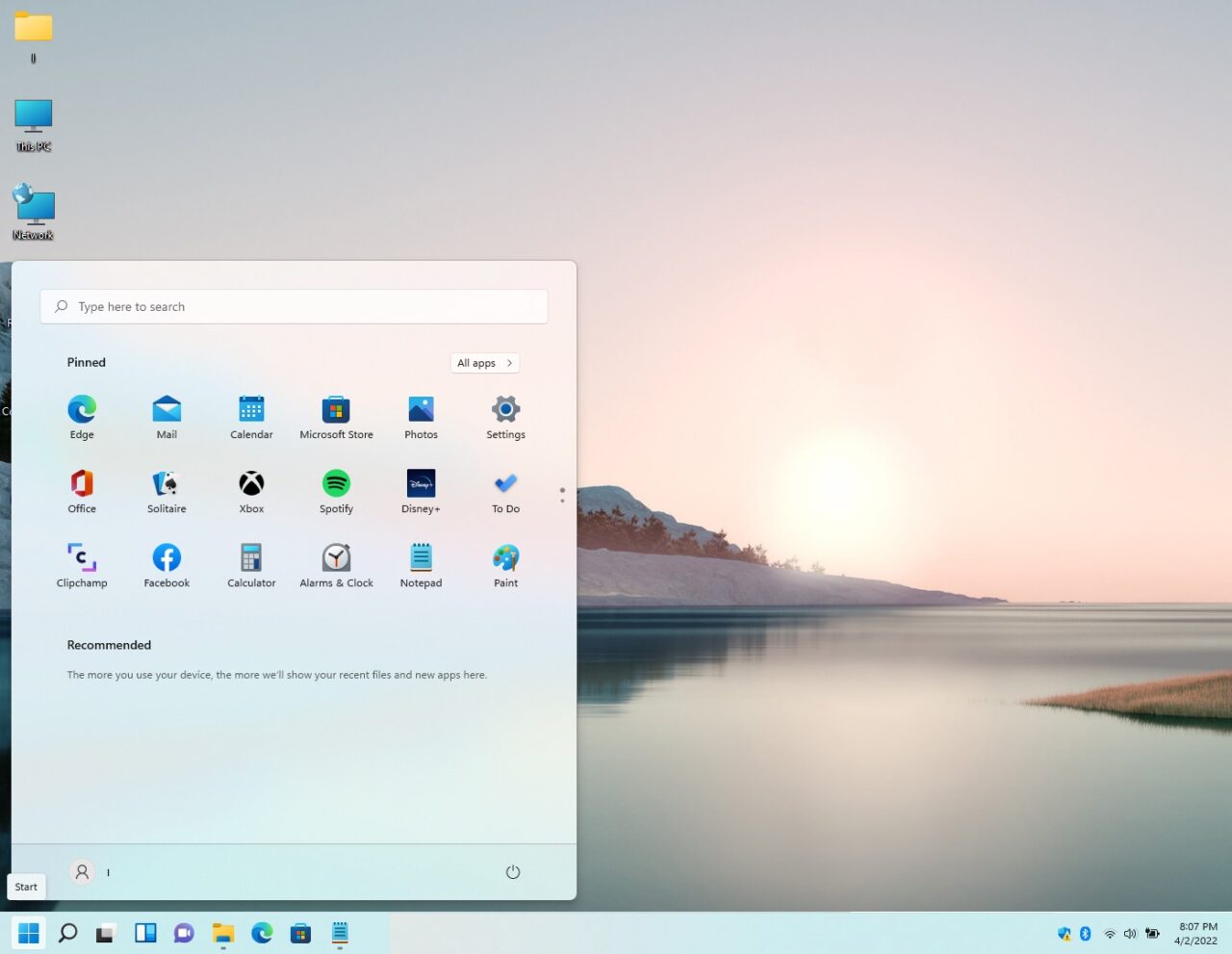The height and width of the screenshot is (954, 1232).
Task: Launch the Calculator app
Action: 251,565
